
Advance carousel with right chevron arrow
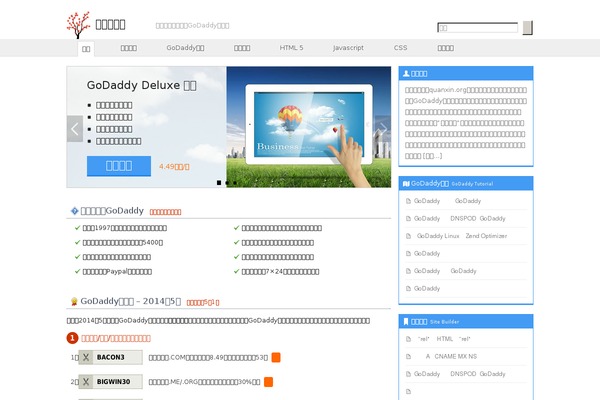pyautogui.click(x=383, y=129)
